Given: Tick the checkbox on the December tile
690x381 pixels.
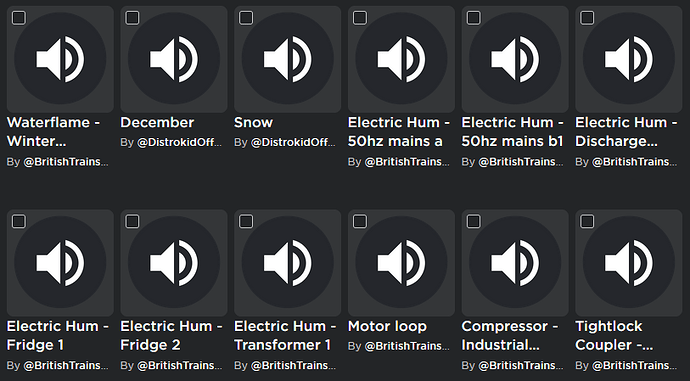Looking at the screenshot, I should pos(132,18).
